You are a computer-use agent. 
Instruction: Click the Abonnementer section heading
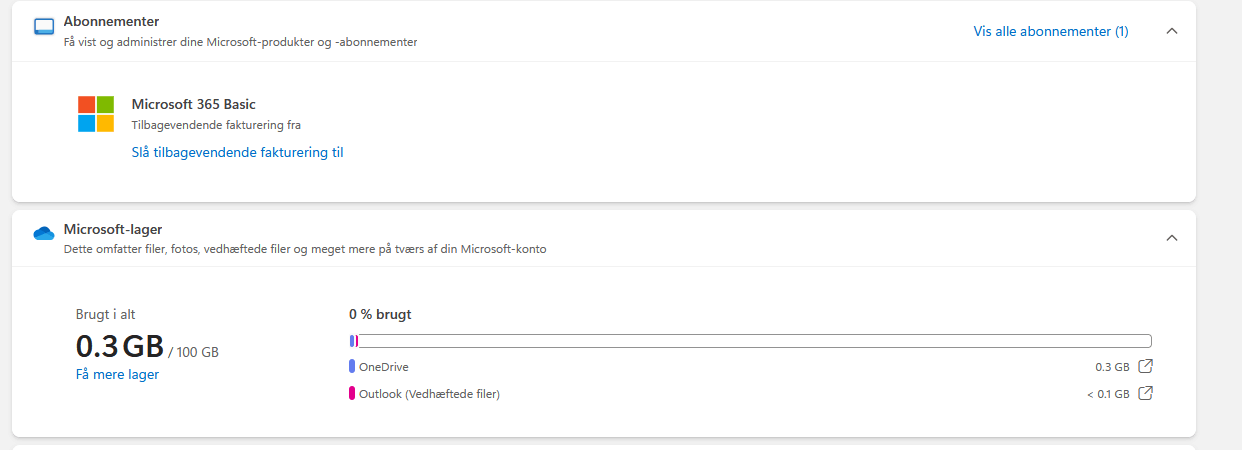(x=111, y=21)
